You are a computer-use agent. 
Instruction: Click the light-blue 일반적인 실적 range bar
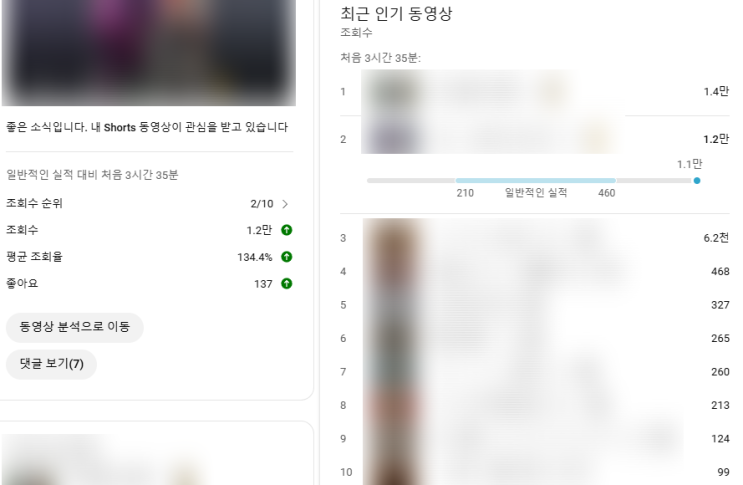pyautogui.click(x=535, y=180)
